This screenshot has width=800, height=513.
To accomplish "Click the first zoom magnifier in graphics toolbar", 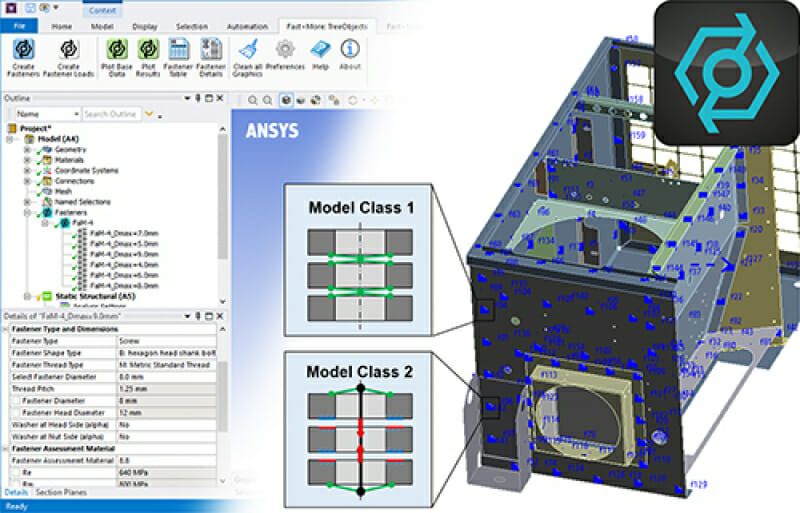I will point(253,100).
